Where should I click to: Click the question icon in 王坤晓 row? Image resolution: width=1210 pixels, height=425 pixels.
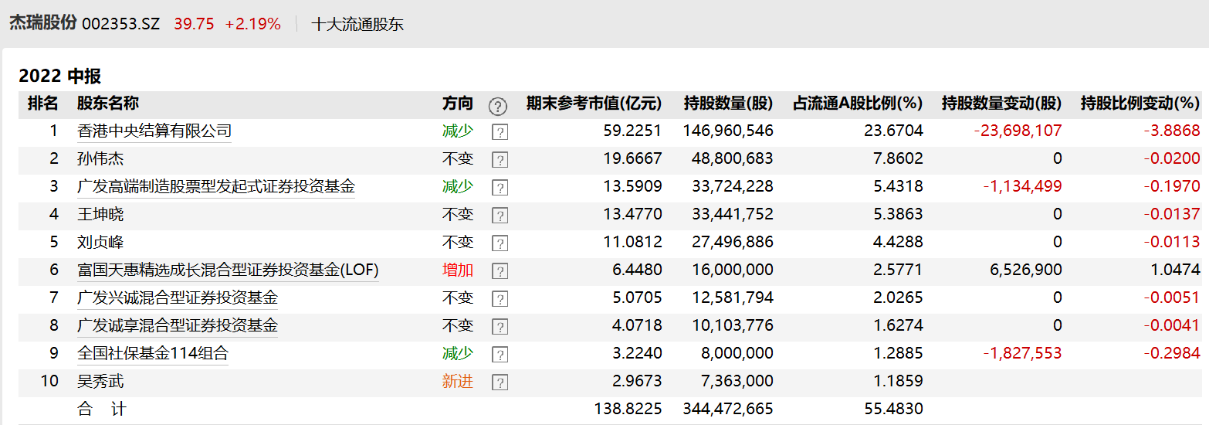[x=499, y=215]
